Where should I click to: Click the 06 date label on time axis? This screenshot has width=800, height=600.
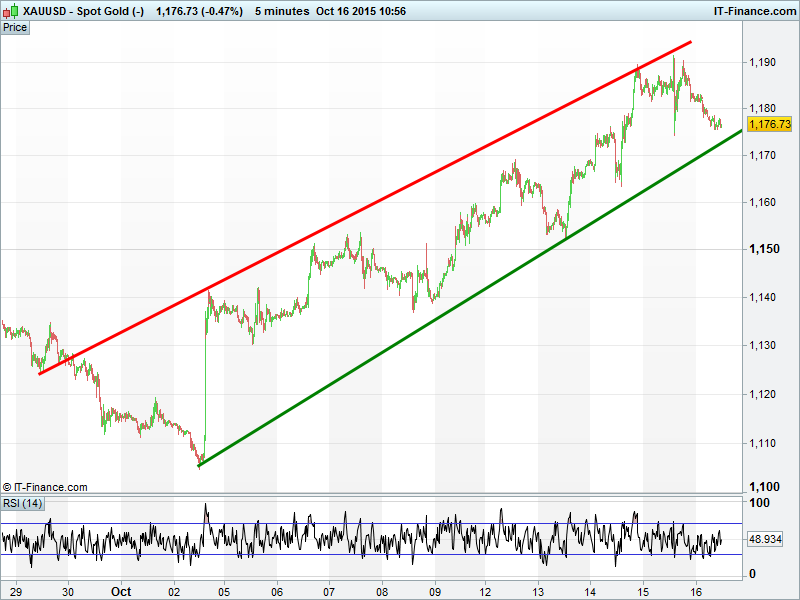pyautogui.click(x=277, y=592)
